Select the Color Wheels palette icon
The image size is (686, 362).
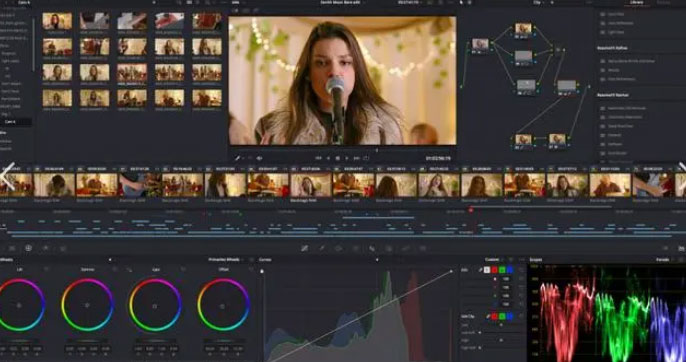28,248
